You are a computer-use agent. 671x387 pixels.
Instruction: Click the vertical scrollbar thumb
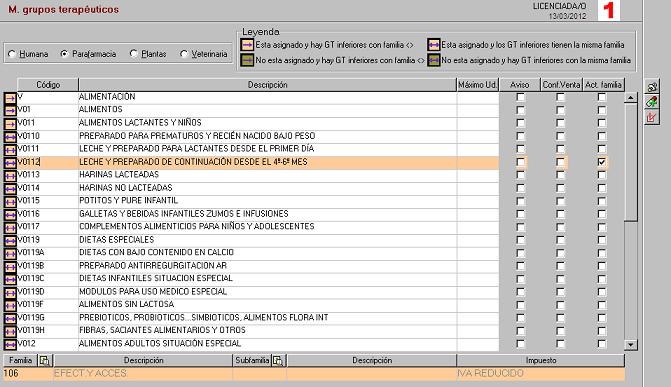point(631,162)
